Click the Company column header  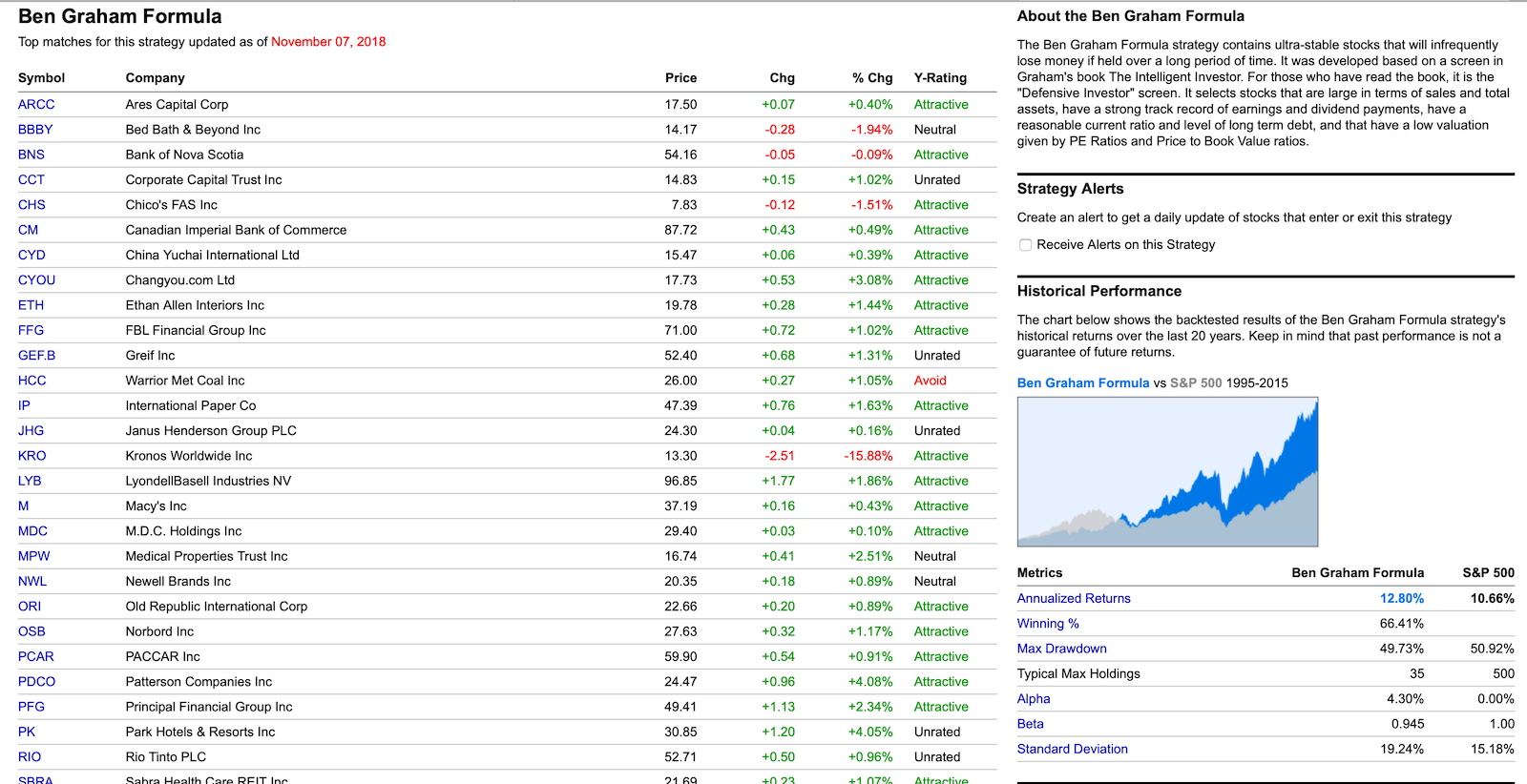pos(156,78)
